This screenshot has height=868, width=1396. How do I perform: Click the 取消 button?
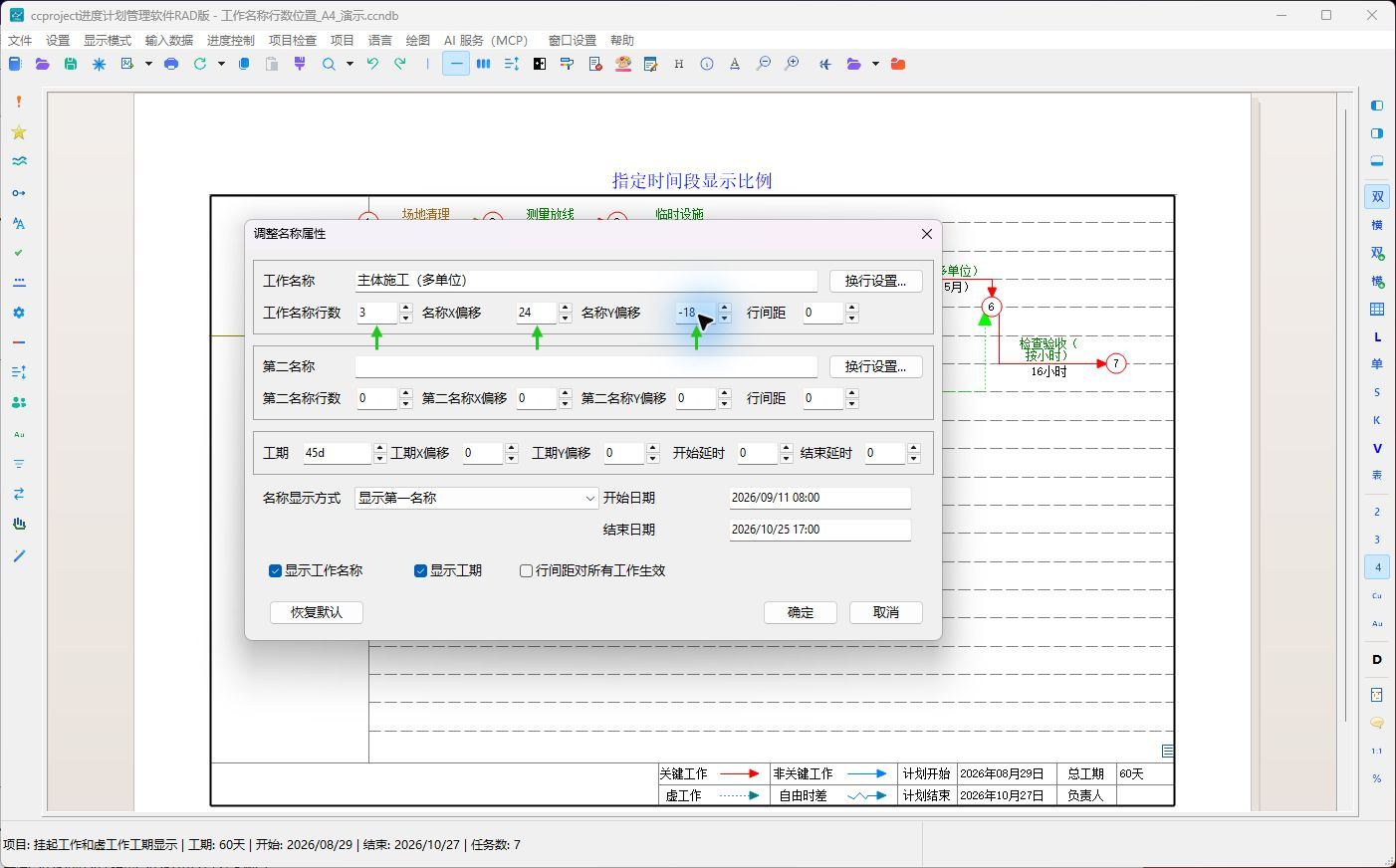[x=886, y=612]
